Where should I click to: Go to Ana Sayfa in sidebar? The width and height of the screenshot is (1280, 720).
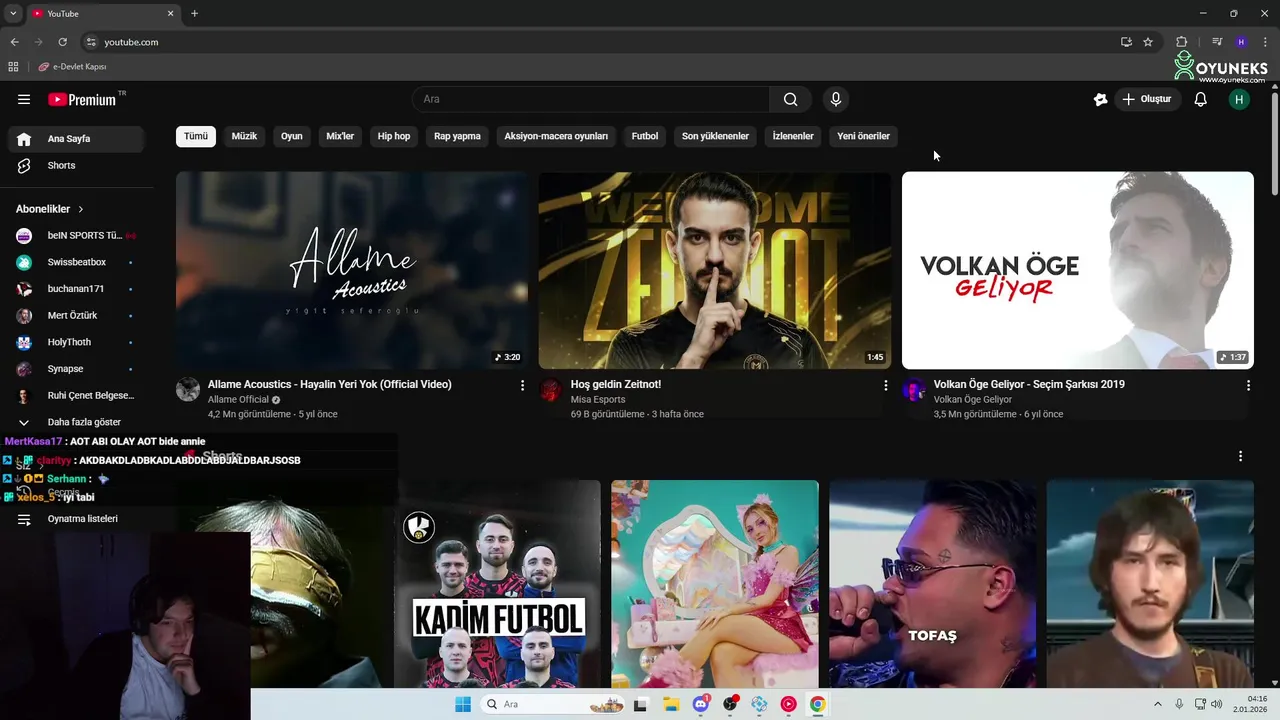coord(76,139)
